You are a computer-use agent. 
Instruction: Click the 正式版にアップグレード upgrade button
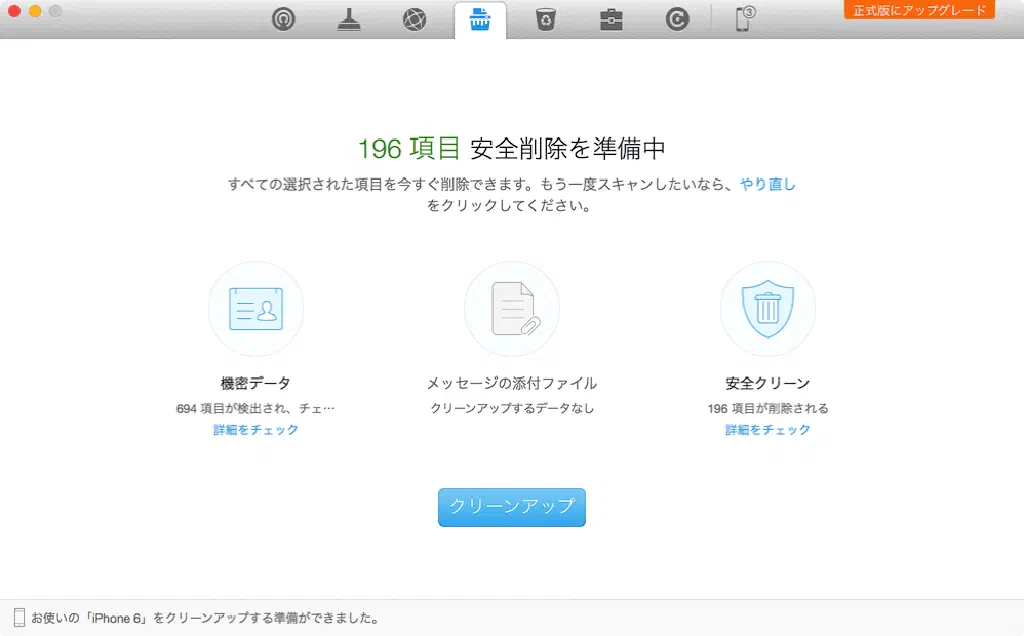[919, 10]
